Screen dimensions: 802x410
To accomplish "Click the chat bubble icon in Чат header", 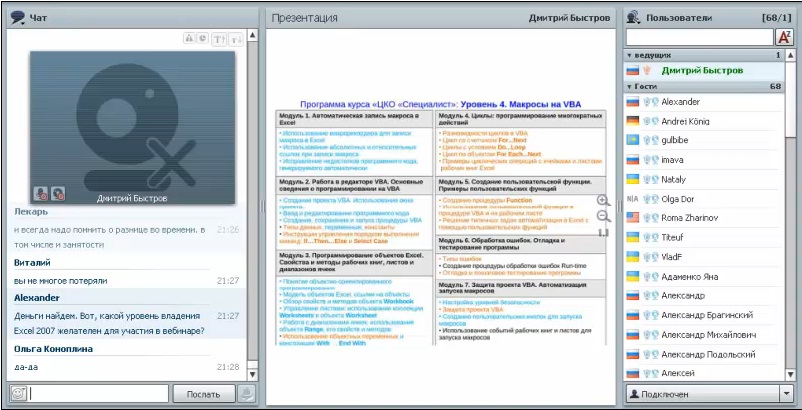I will tap(18, 18).
